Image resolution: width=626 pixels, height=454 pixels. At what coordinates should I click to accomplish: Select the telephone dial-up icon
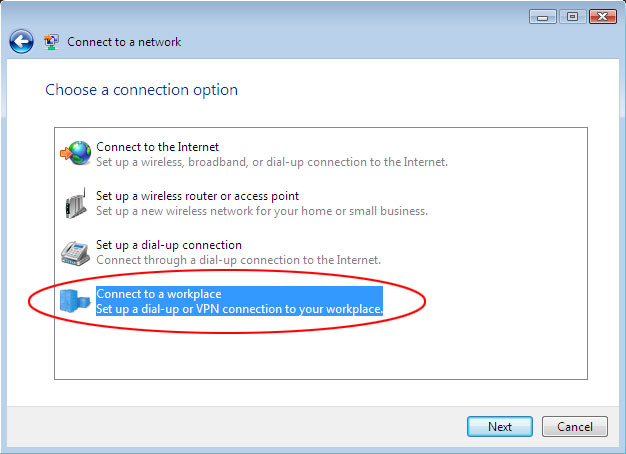point(75,253)
